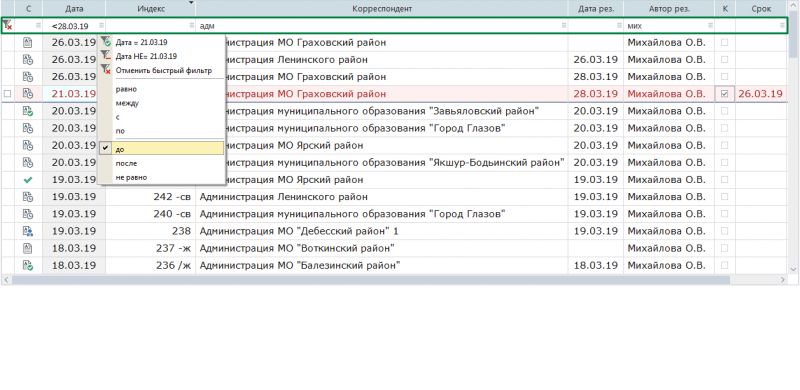This screenshot has height=390, width=800.
Task: Click status icon of red 21.03.19 row
Action: (28, 94)
